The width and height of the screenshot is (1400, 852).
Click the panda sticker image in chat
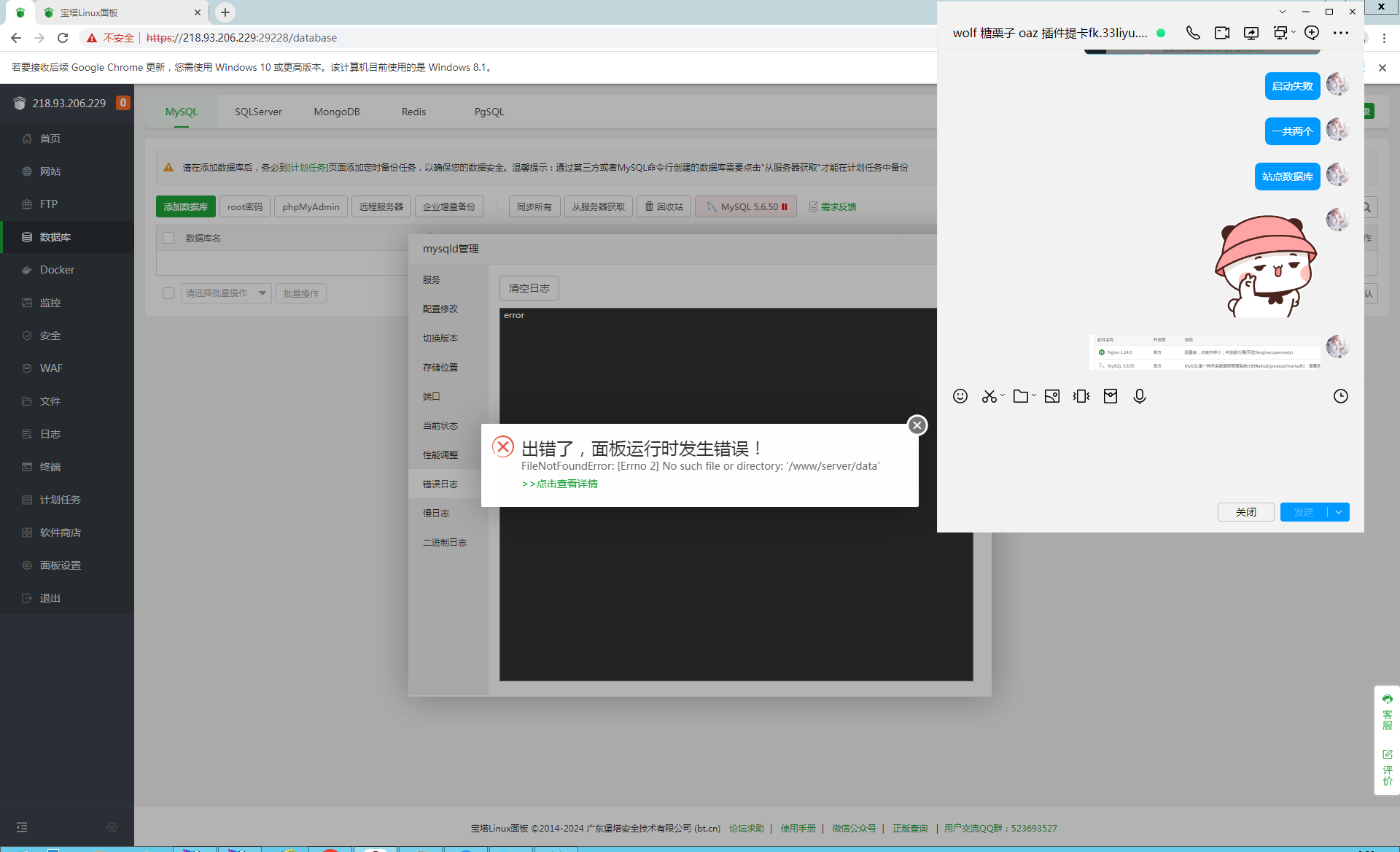click(x=1265, y=266)
